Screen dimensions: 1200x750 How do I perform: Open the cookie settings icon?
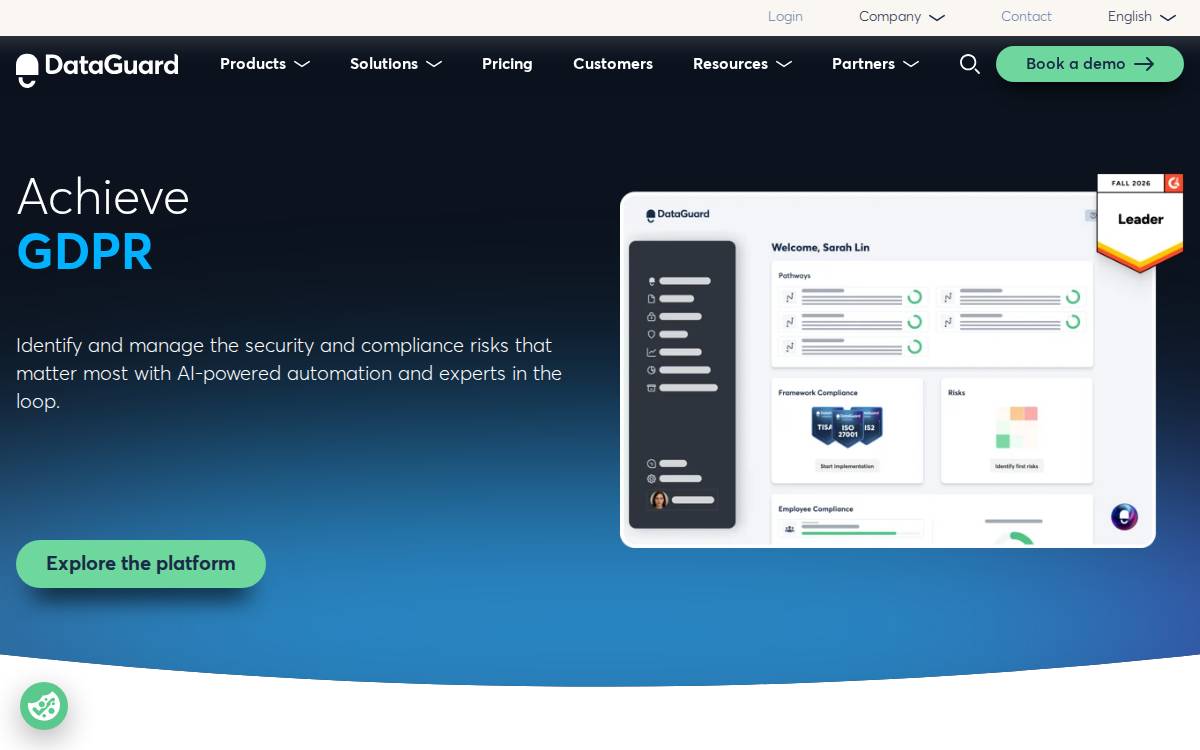pyautogui.click(x=44, y=706)
